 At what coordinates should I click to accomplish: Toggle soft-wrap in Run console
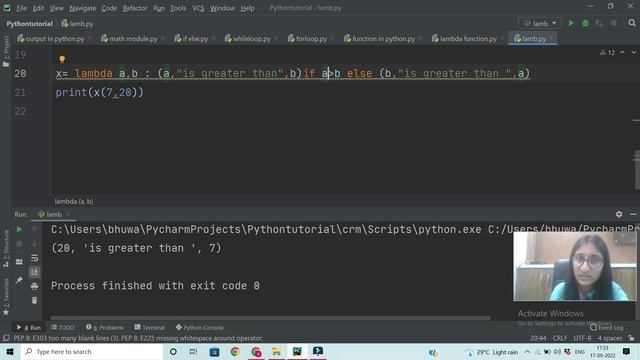coord(35,258)
